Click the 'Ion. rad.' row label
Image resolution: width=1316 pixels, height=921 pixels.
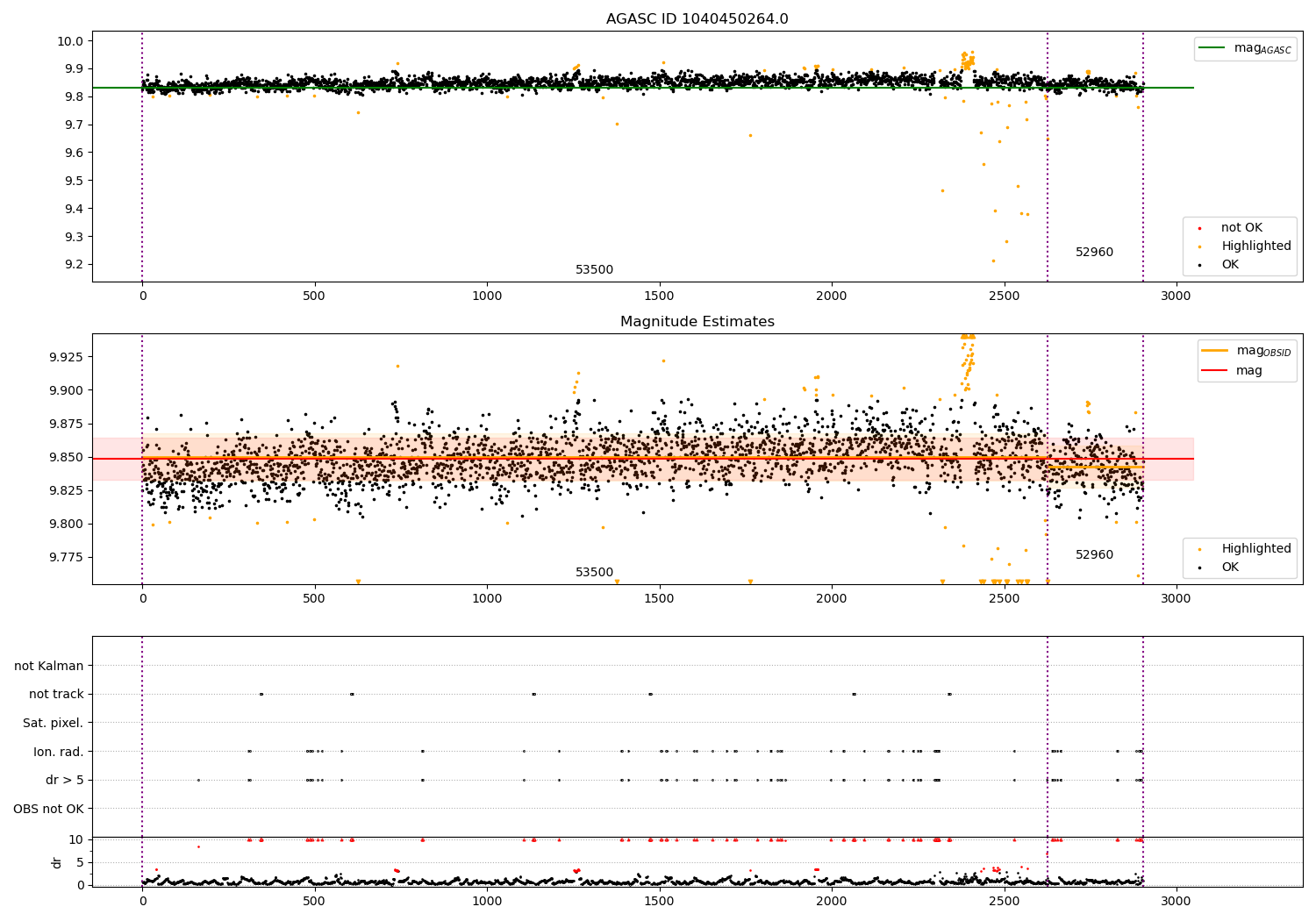(x=59, y=752)
